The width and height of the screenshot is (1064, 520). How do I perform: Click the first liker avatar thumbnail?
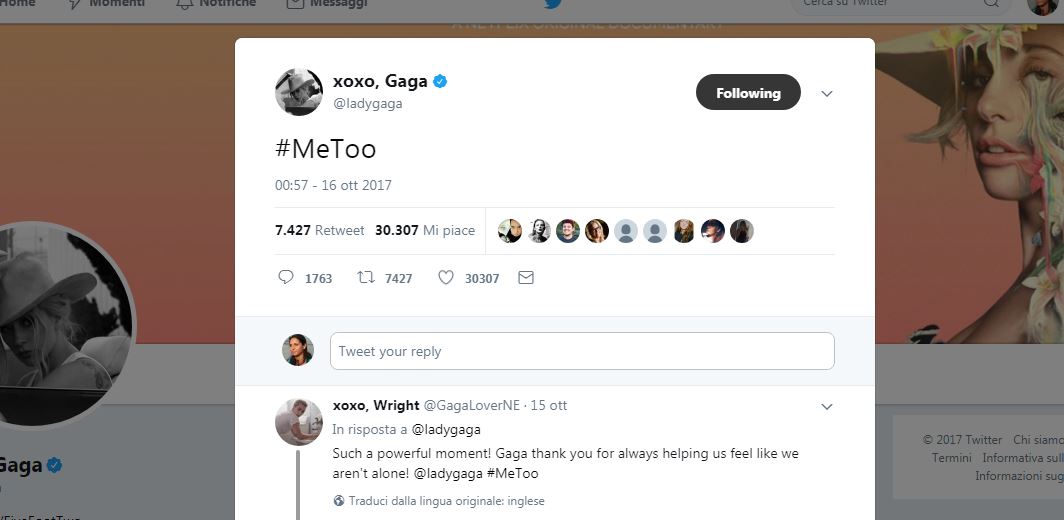tap(510, 231)
